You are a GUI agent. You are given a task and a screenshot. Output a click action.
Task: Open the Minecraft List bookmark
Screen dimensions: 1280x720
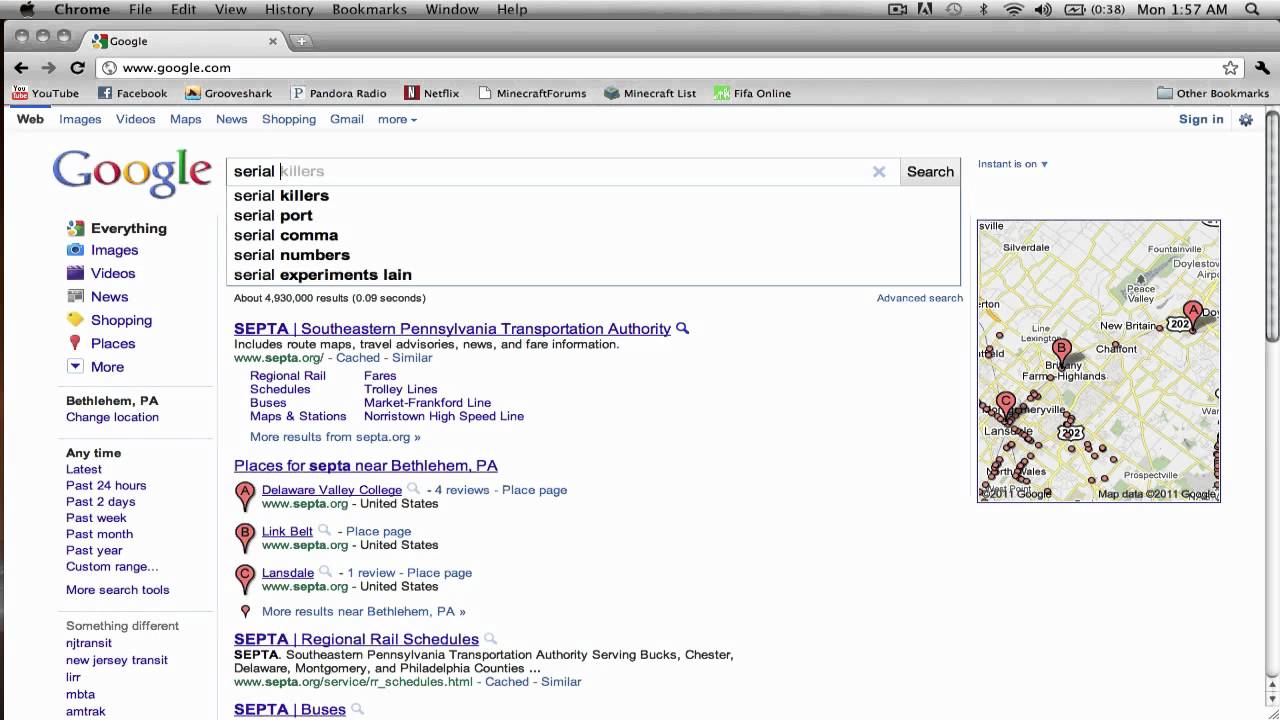tap(650, 93)
